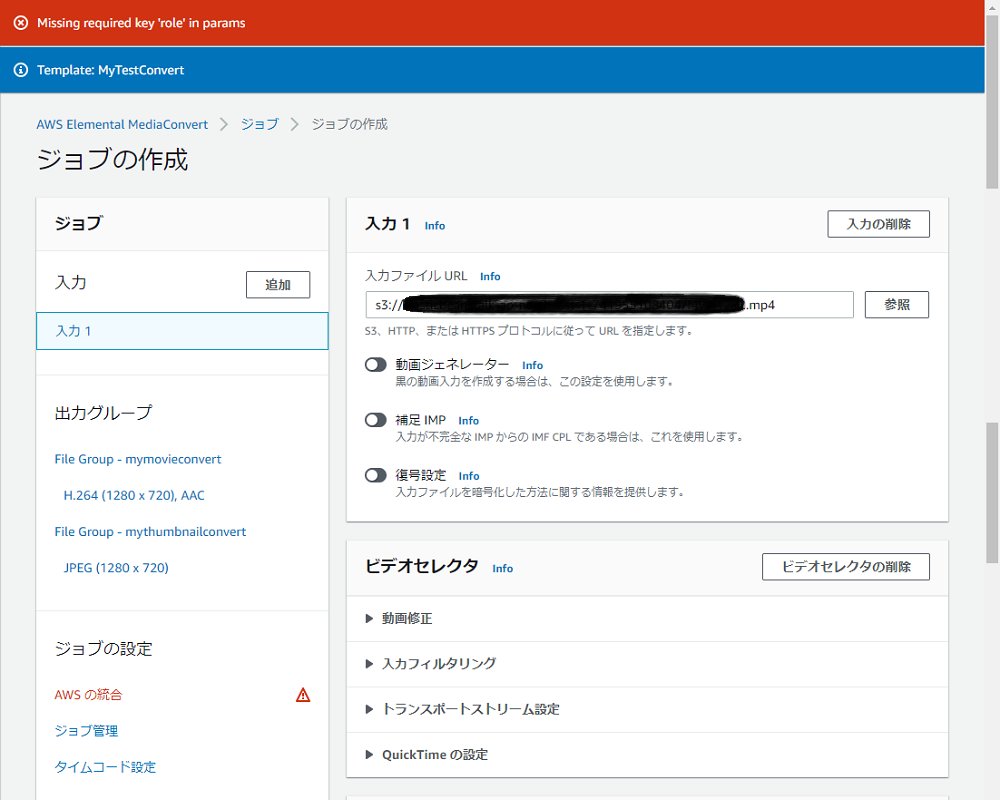Click the 追加 button to add input
Screen dimensions: 1000x800
click(x=278, y=285)
